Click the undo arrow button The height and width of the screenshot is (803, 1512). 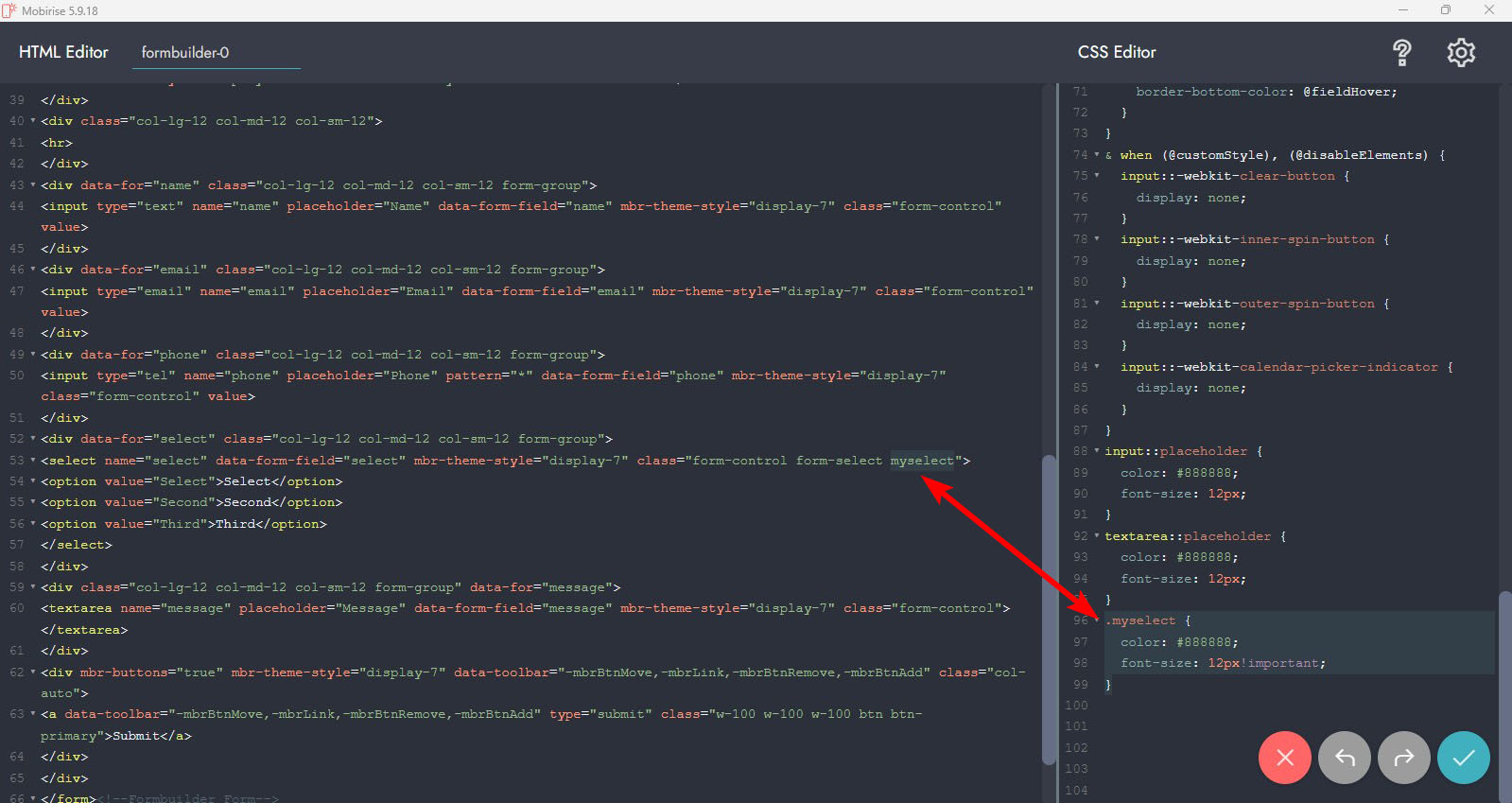1344,758
